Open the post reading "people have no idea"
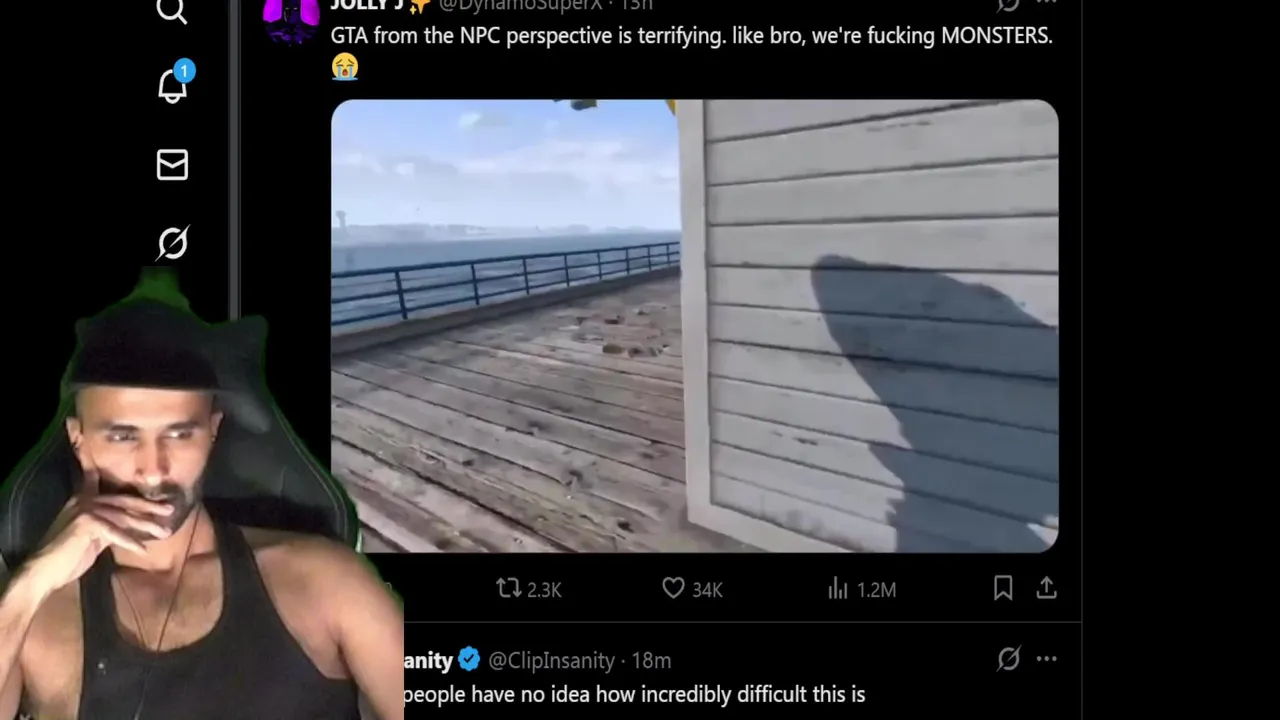The image size is (1280, 720). (x=634, y=694)
